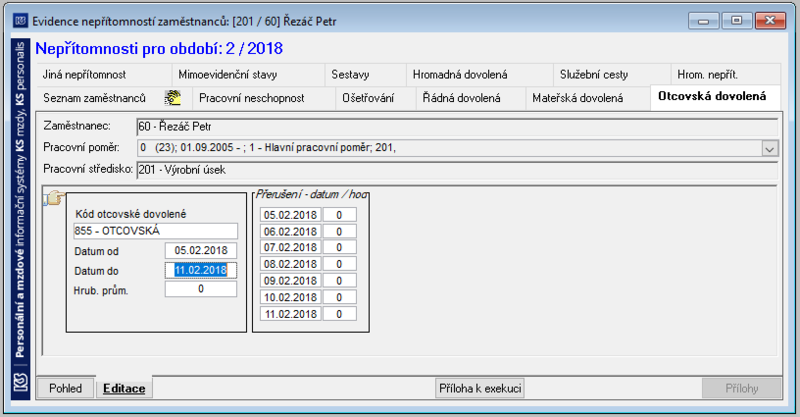This screenshot has width=800, height=417.
Task: Open the Řádná dovolená tab
Action: tap(471, 98)
